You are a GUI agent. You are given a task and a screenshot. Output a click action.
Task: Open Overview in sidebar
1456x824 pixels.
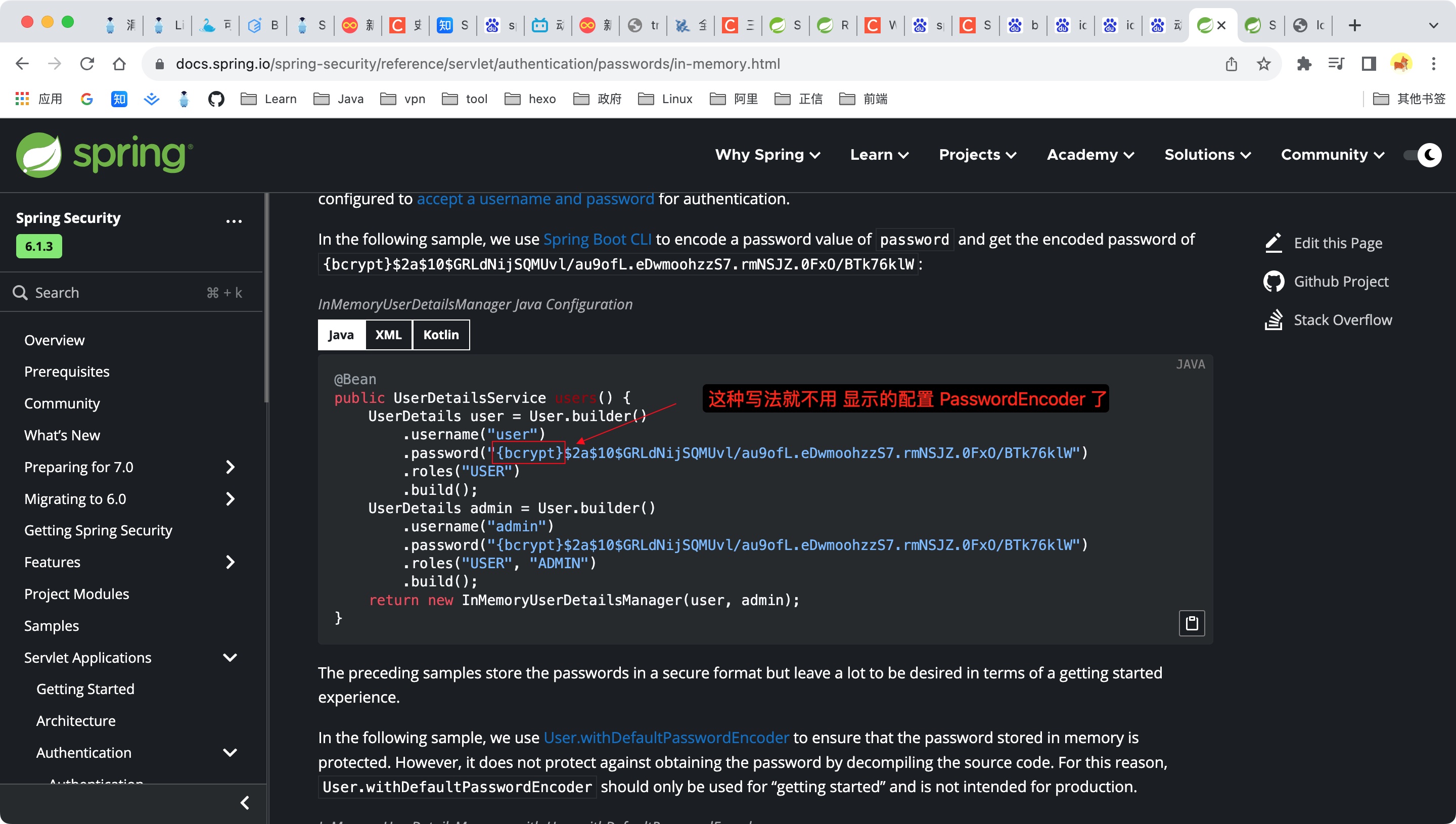point(54,340)
